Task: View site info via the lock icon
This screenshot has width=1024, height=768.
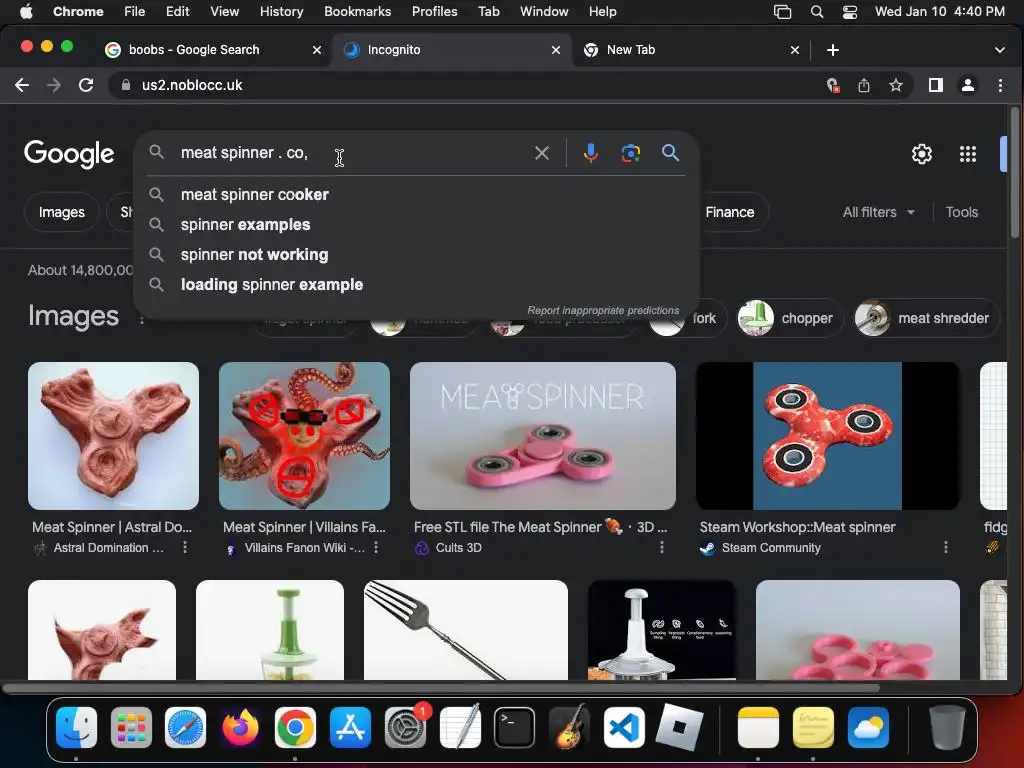Action: [126, 85]
